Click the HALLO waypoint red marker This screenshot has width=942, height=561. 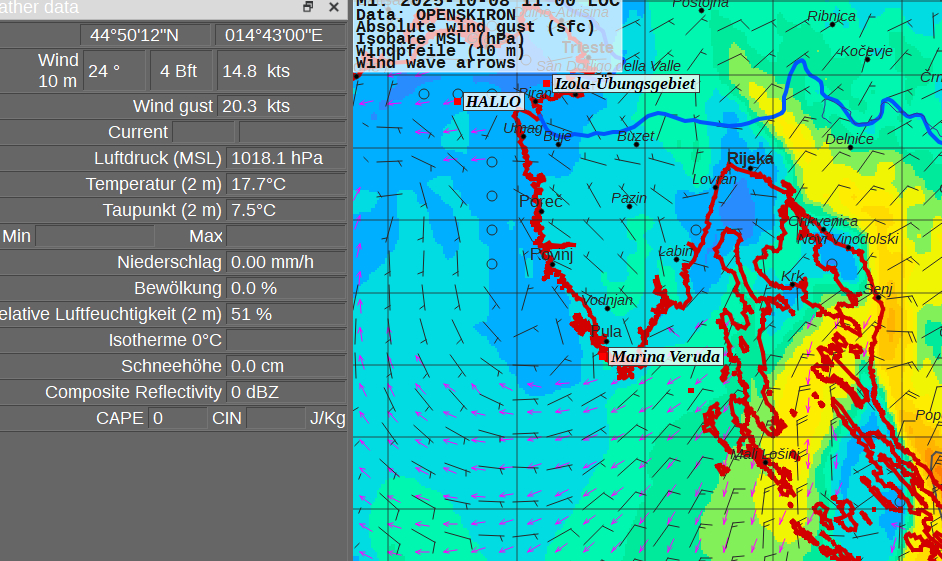pyautogui.click(x=458, y=101)
